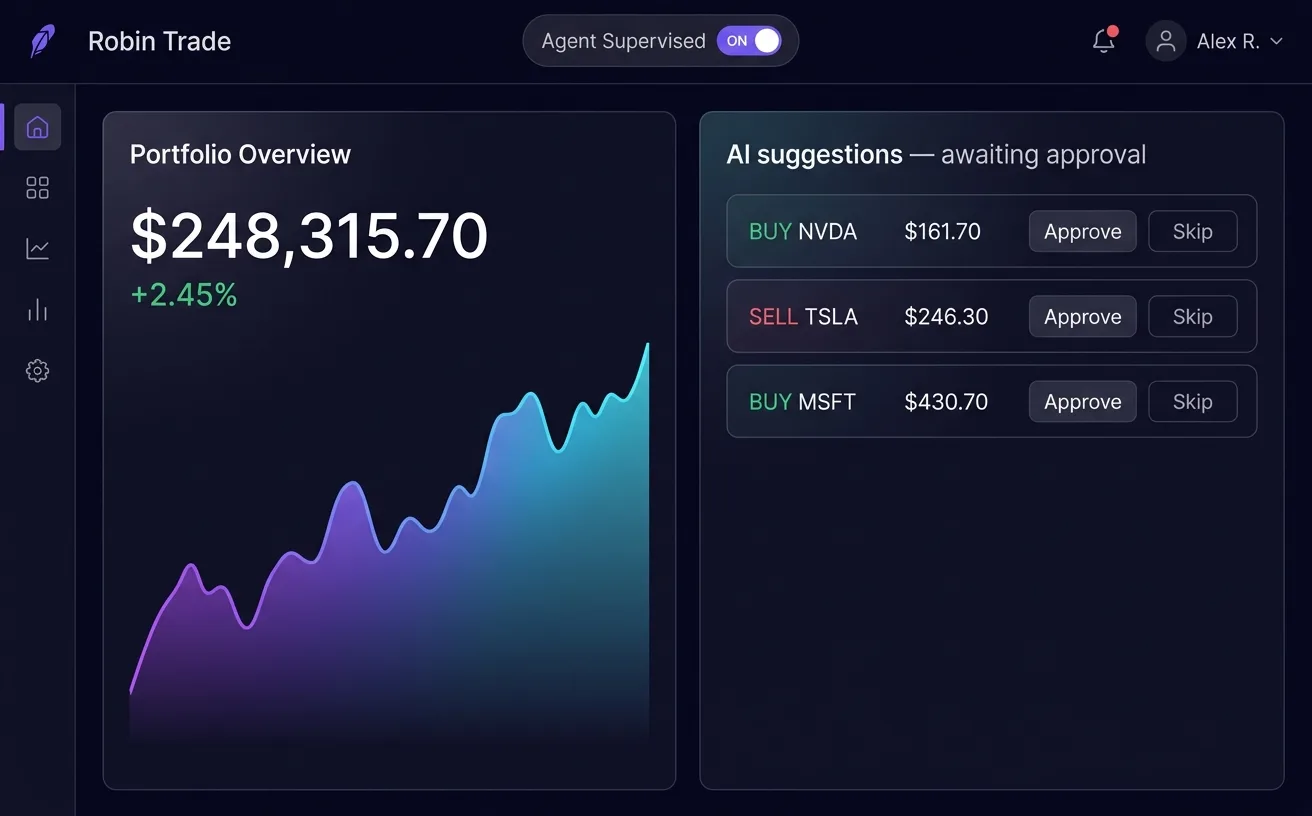Click the Robin Trade app name
Screen dimensions: 1312x816
click(x=159, y=41)
